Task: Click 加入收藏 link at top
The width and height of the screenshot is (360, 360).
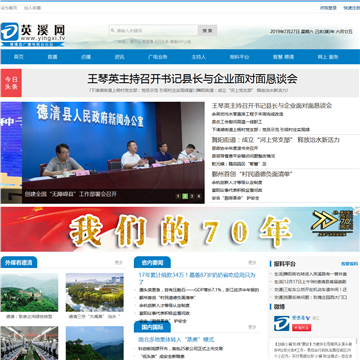Action: point(32,8)
